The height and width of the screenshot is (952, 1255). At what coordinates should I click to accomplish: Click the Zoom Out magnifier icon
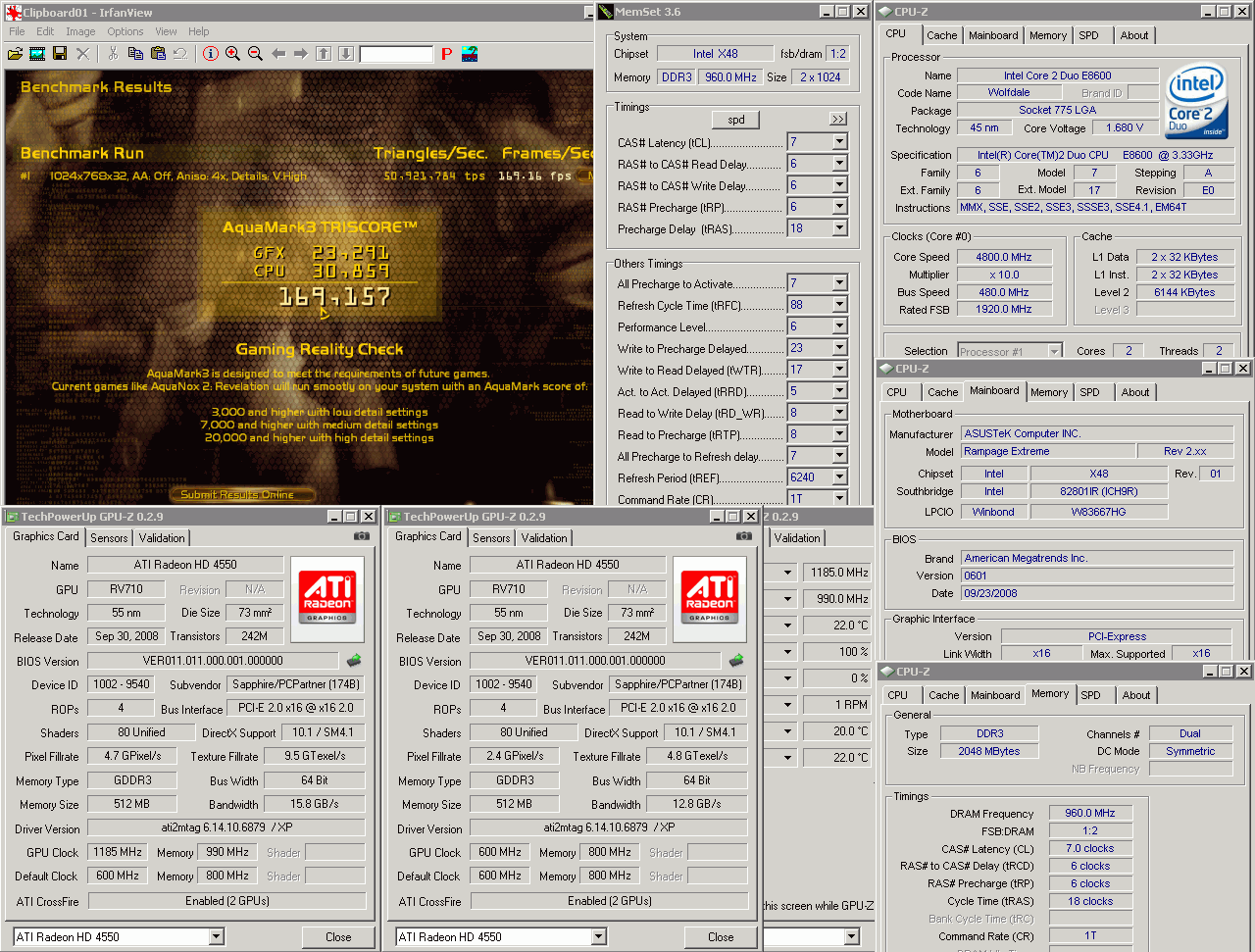coord(255,54)
